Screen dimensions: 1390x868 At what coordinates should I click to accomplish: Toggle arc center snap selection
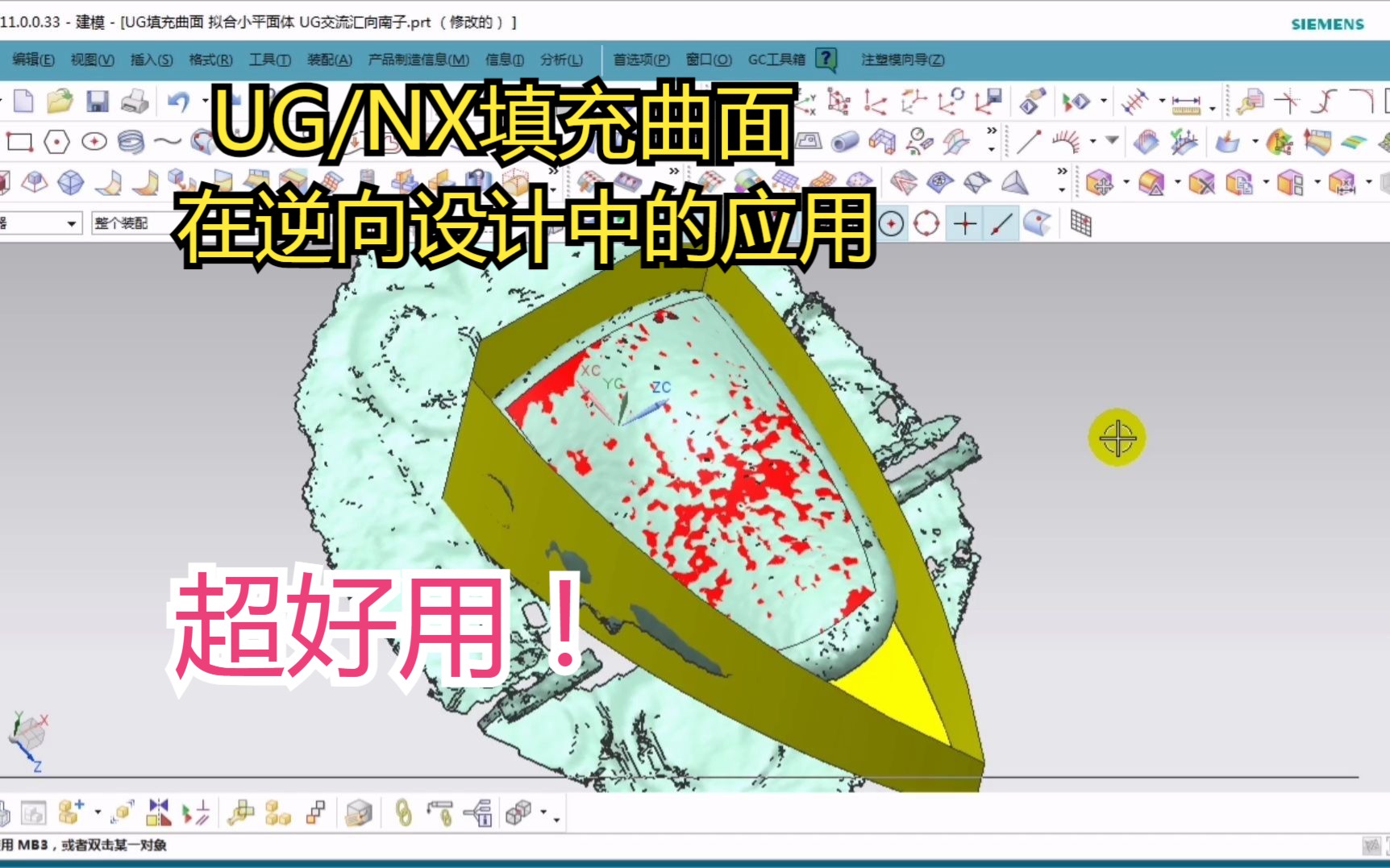point(892,223)
